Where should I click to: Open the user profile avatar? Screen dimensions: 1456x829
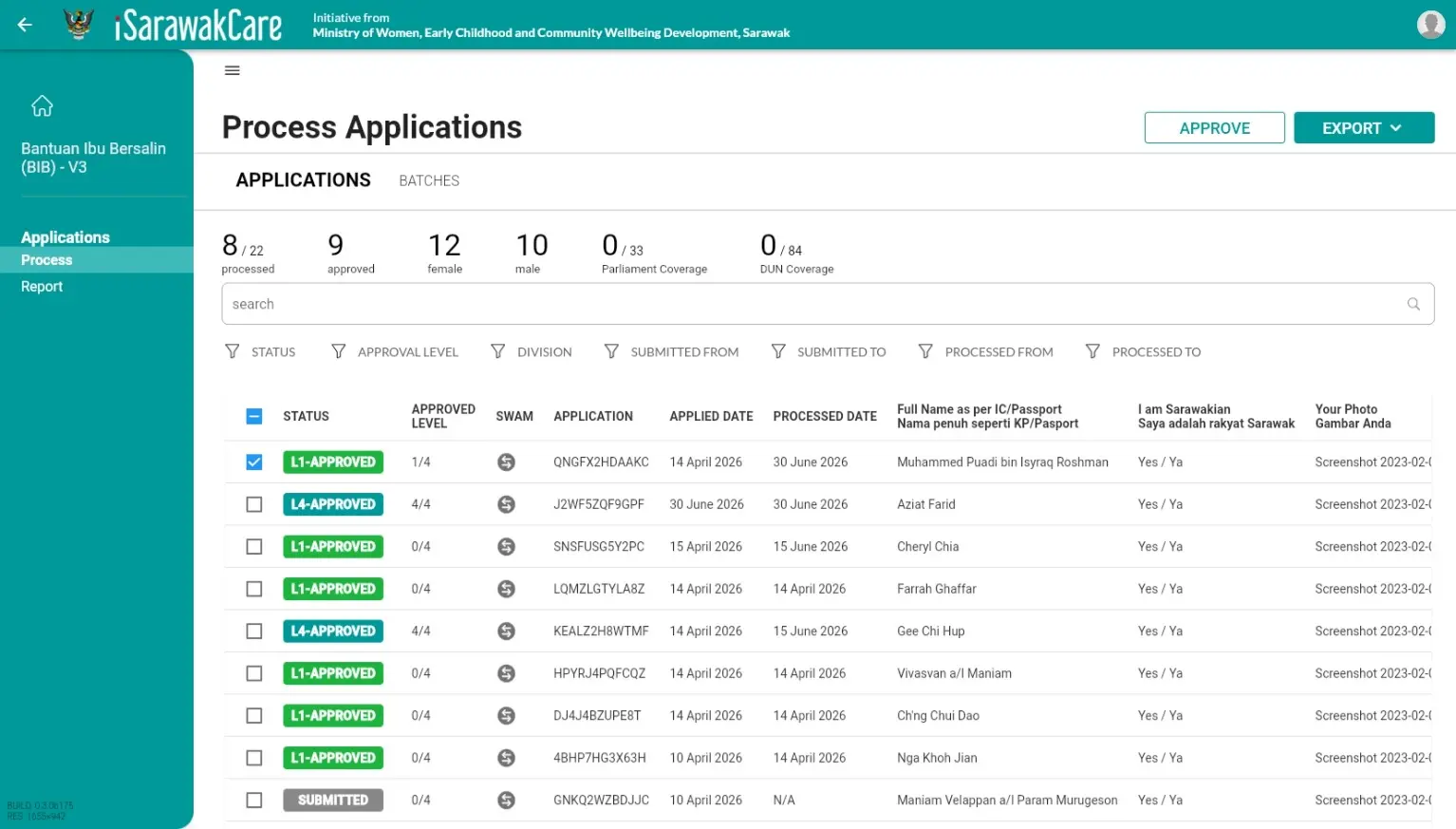[1430, 25]
